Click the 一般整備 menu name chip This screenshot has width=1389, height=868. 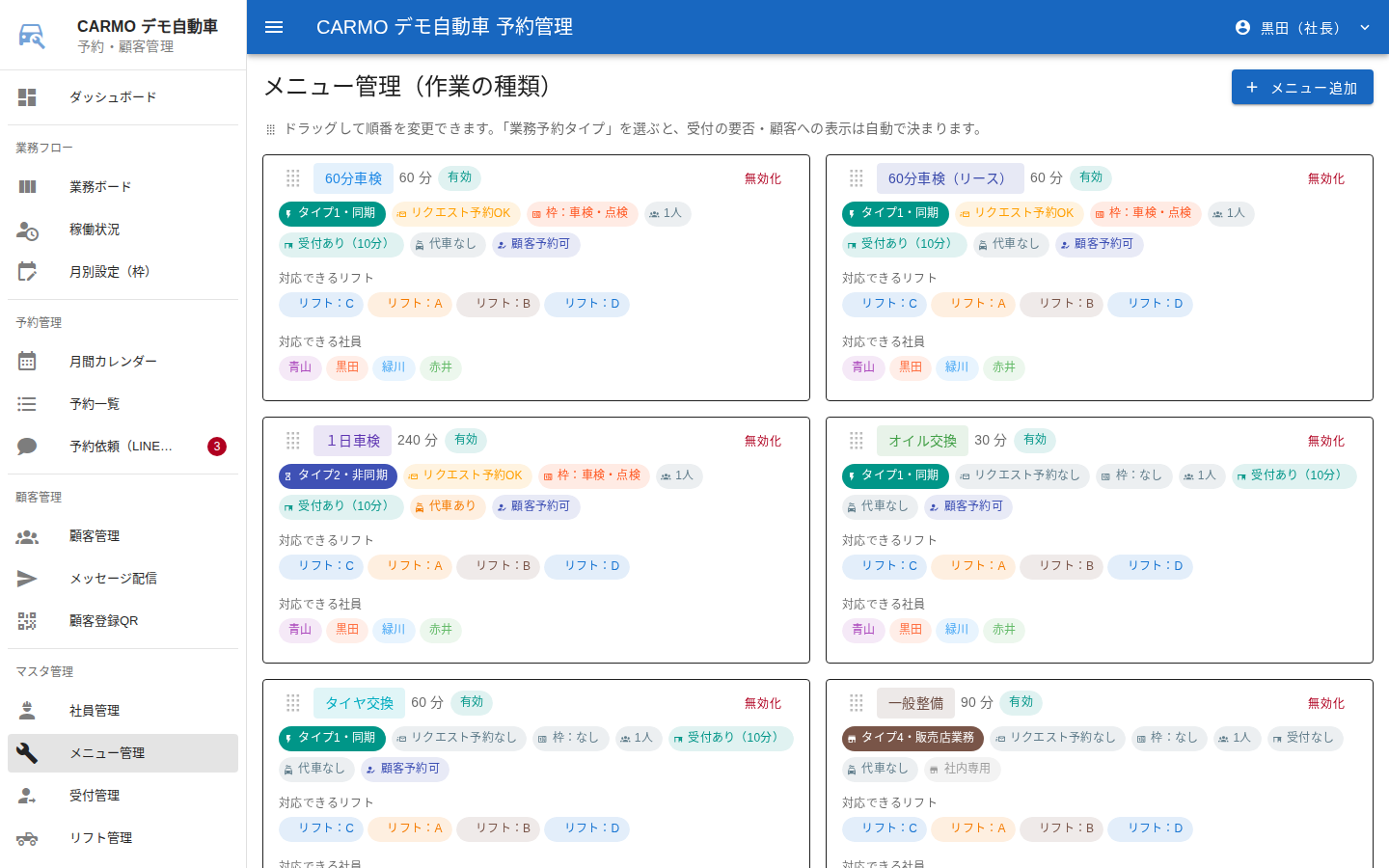[915, 703]
